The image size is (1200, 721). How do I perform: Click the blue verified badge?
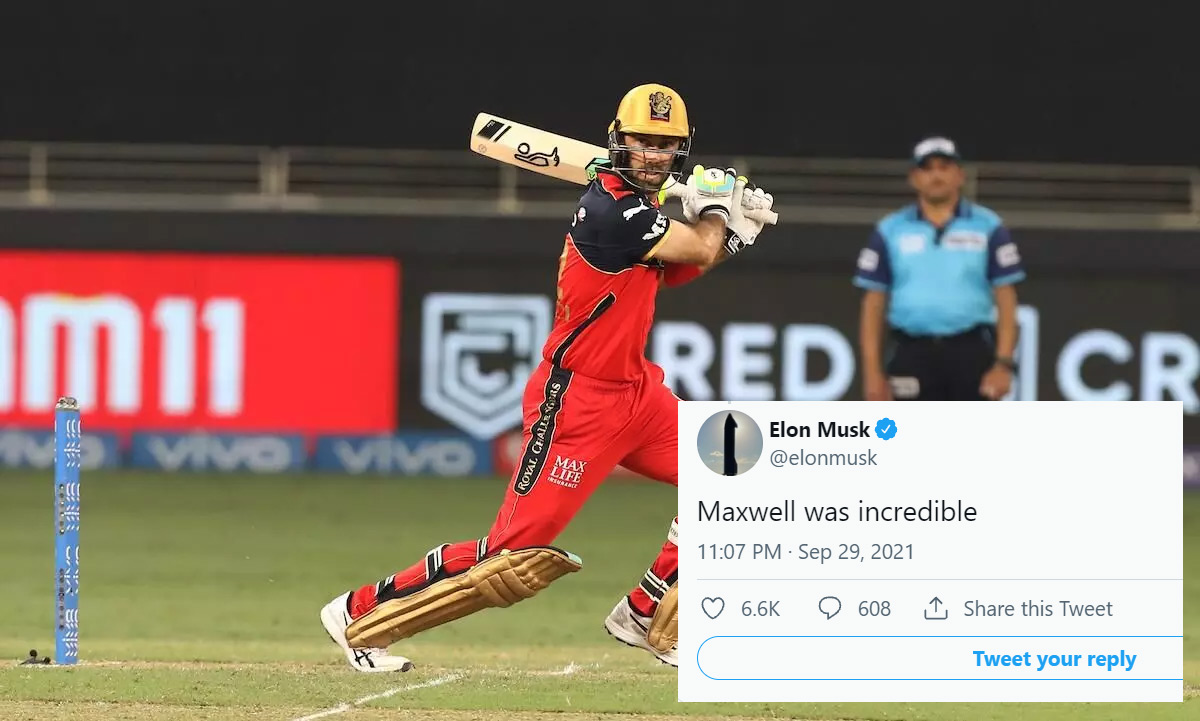(886, 430)
